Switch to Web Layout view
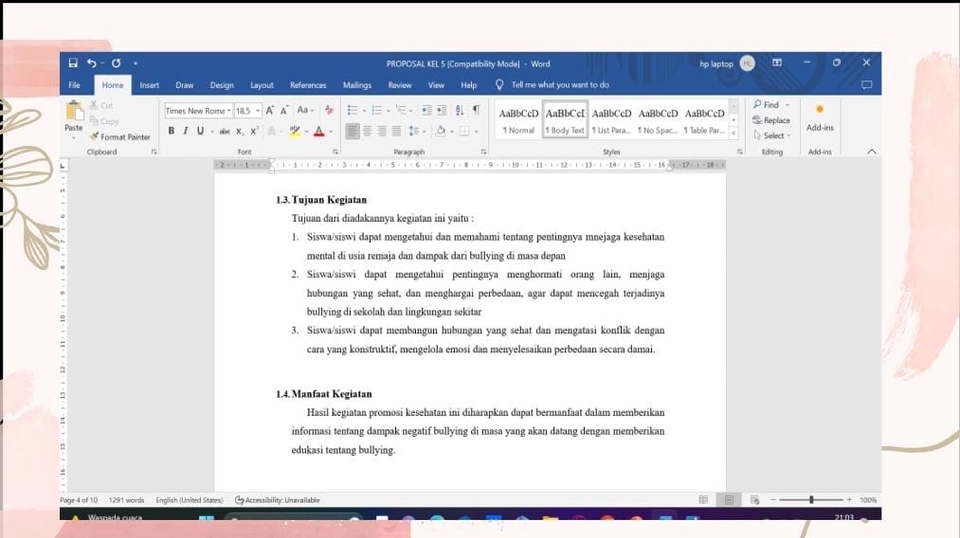Image resolution: width=960 pixels, height=538 pixels. (x=755, y=500)
